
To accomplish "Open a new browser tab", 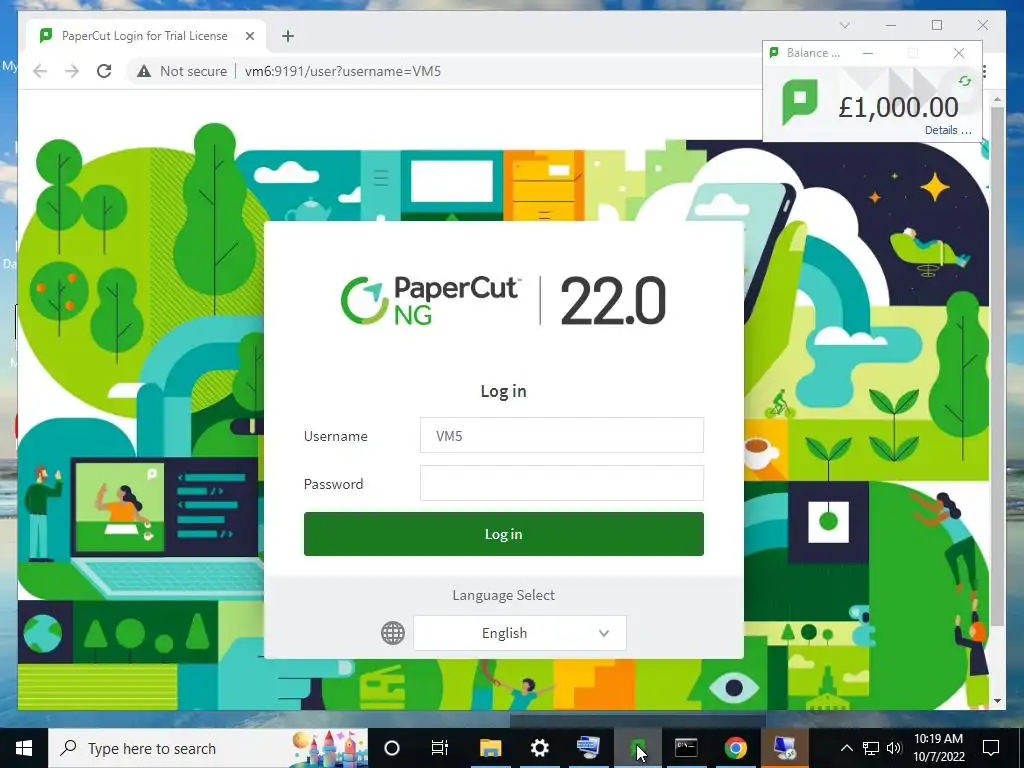I will point(288,36).
